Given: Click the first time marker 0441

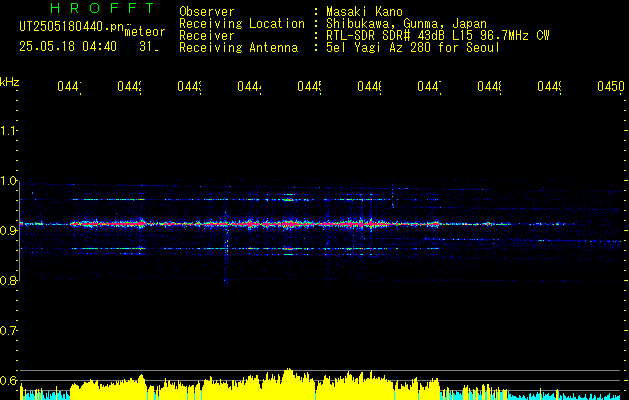Looking at the screenshot, I should (69, 86).
